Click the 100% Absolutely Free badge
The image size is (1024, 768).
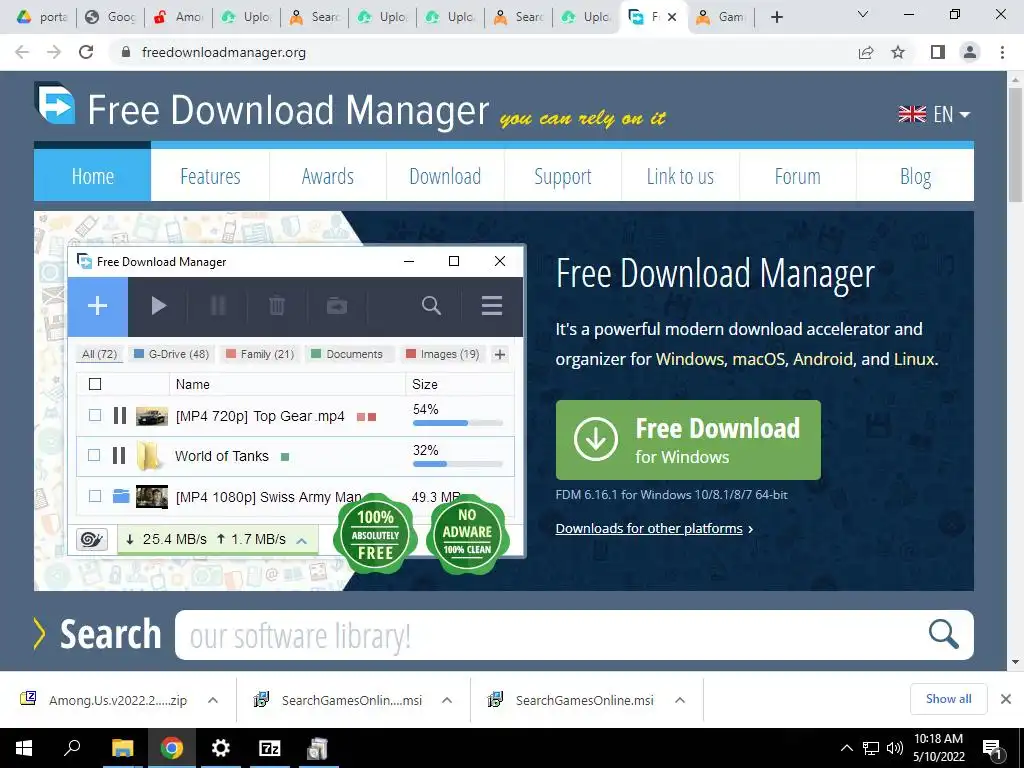(376, 534)
